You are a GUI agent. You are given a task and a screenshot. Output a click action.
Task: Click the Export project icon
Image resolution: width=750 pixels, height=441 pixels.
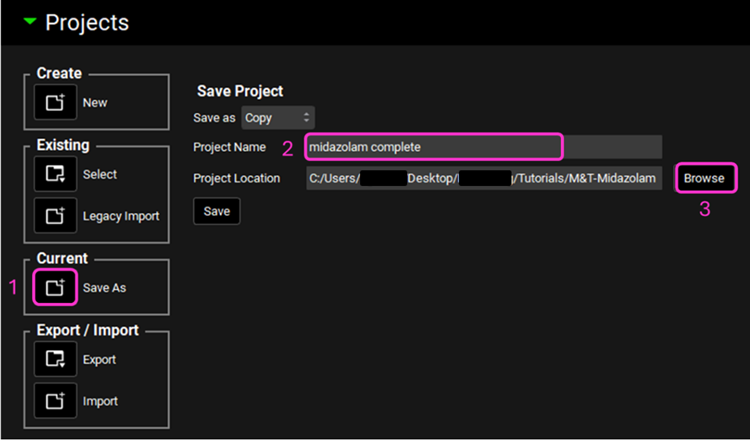54,360
